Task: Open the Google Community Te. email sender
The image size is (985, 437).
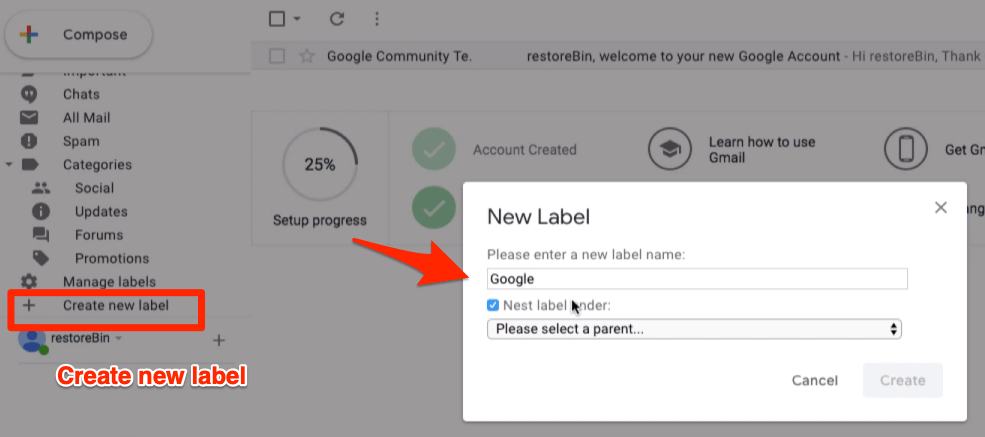Action: (x=399, y=57)
